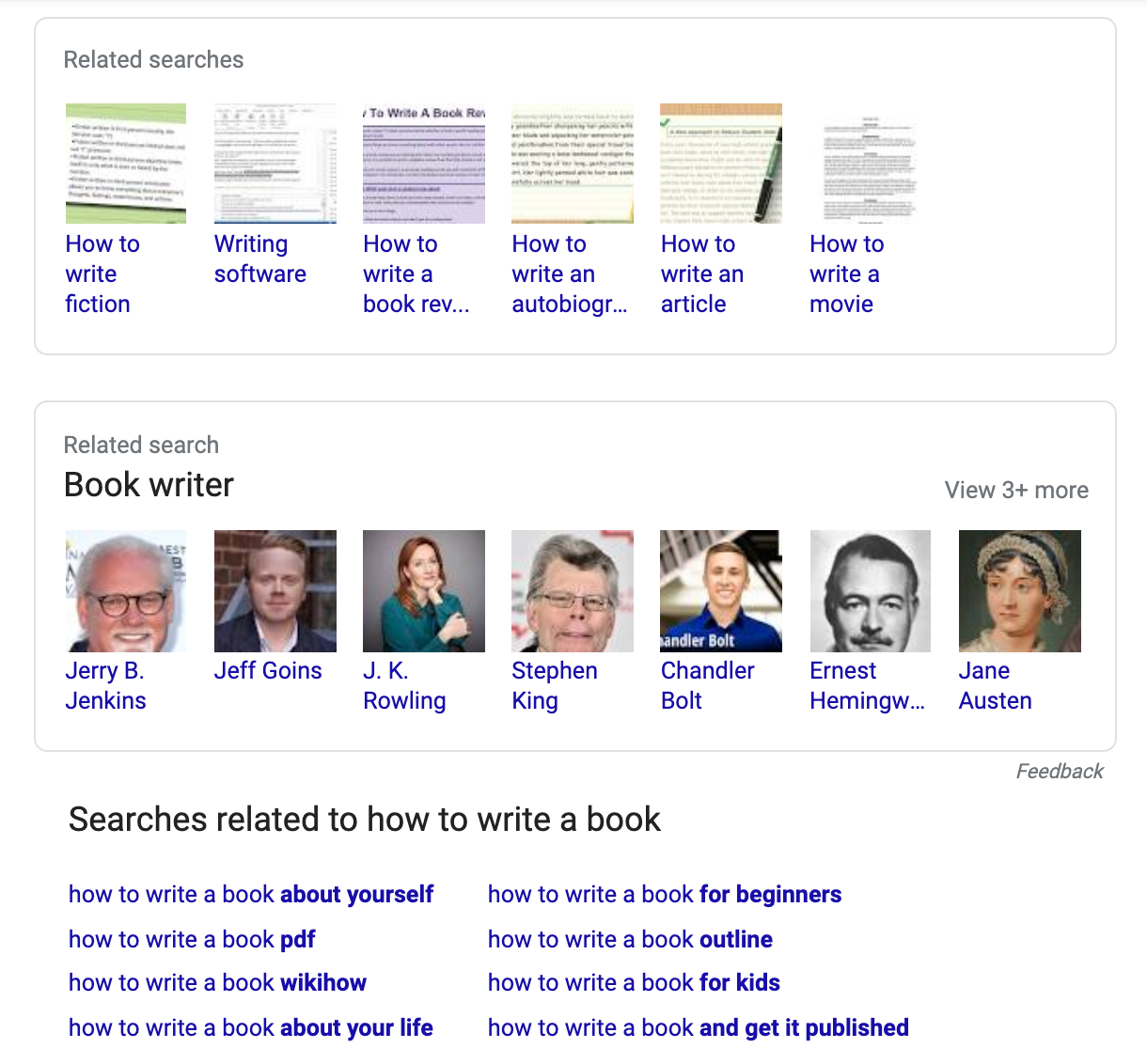Open 'How to write an article' text link
The height and width of the screenshot is (1064, 1147).
point(702,274)
